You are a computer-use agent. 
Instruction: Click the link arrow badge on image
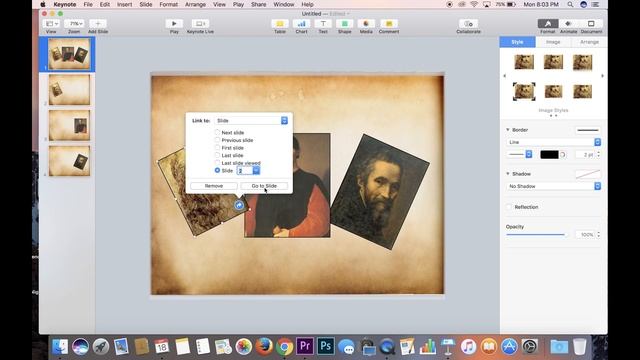coord(239,205)
